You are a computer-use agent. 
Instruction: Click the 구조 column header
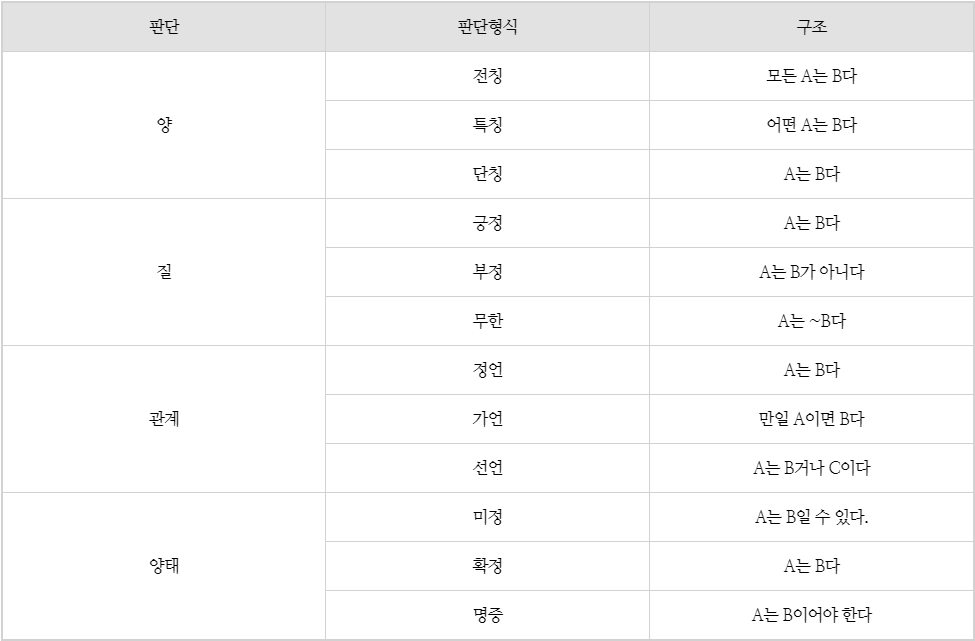tap(811, 27)
